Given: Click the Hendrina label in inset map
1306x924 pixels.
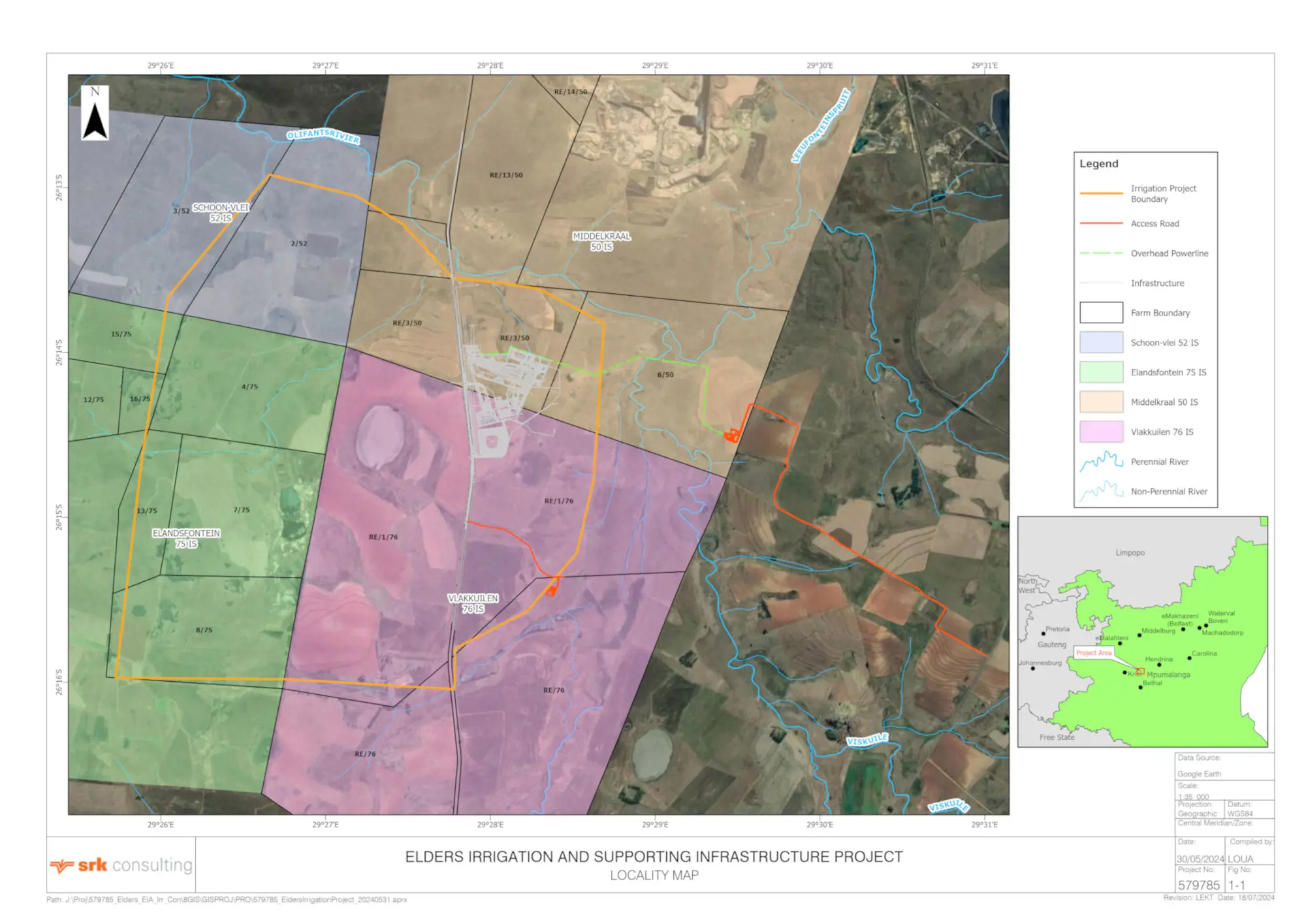Looking at the screenshot, I should [x=1158, y=660].
